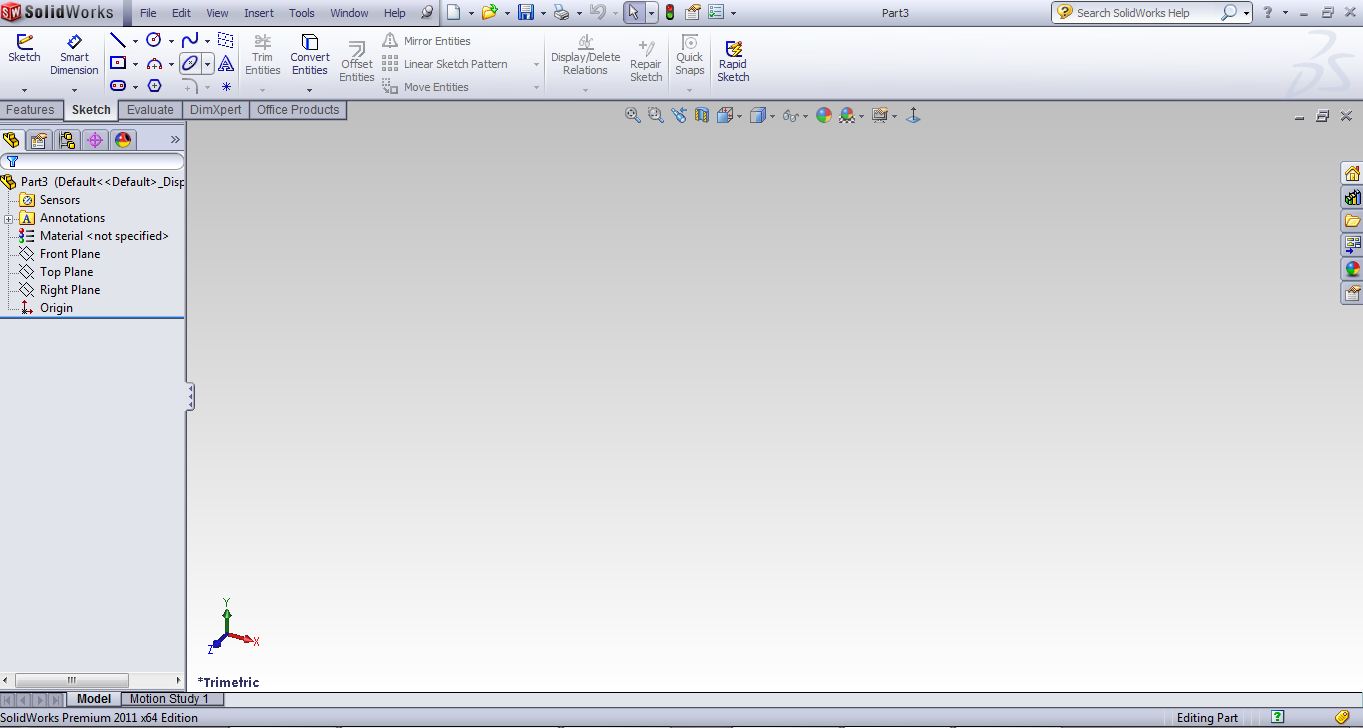The width and height of the screenshot is (1363, 728).
Task: Select the Polygon sketch tool
Action: click(154, 87)
